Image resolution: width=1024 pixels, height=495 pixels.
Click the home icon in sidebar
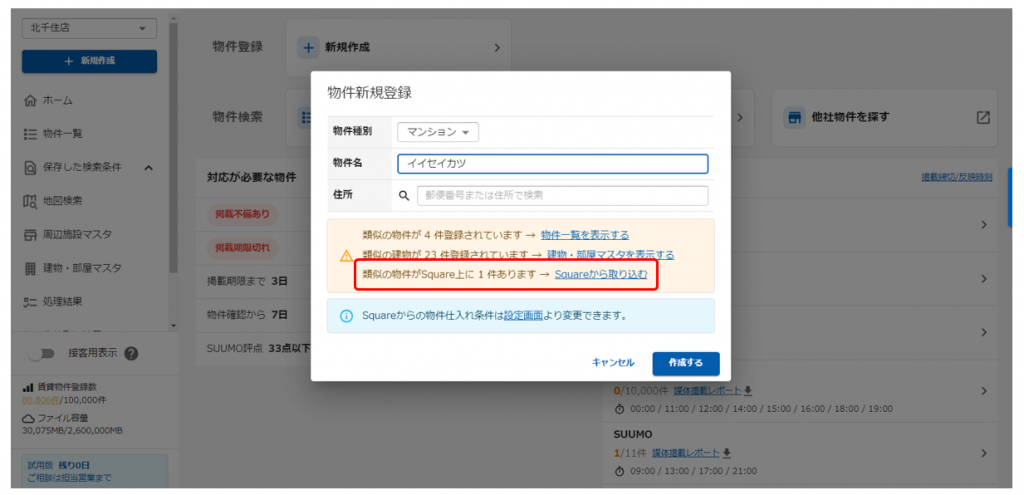29,101
